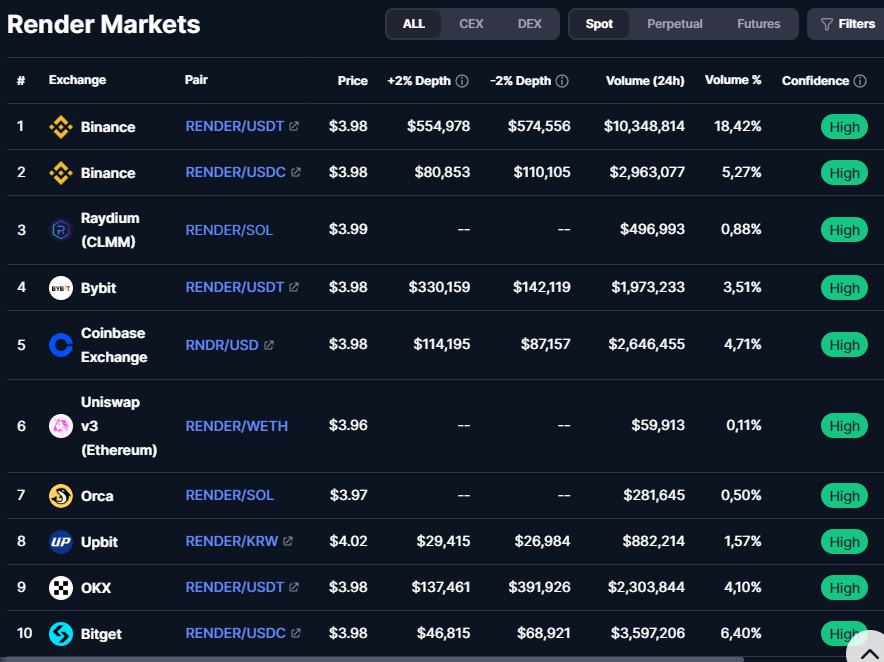Open the Bitget RENDER/USDC pair link

pos(236,633)
